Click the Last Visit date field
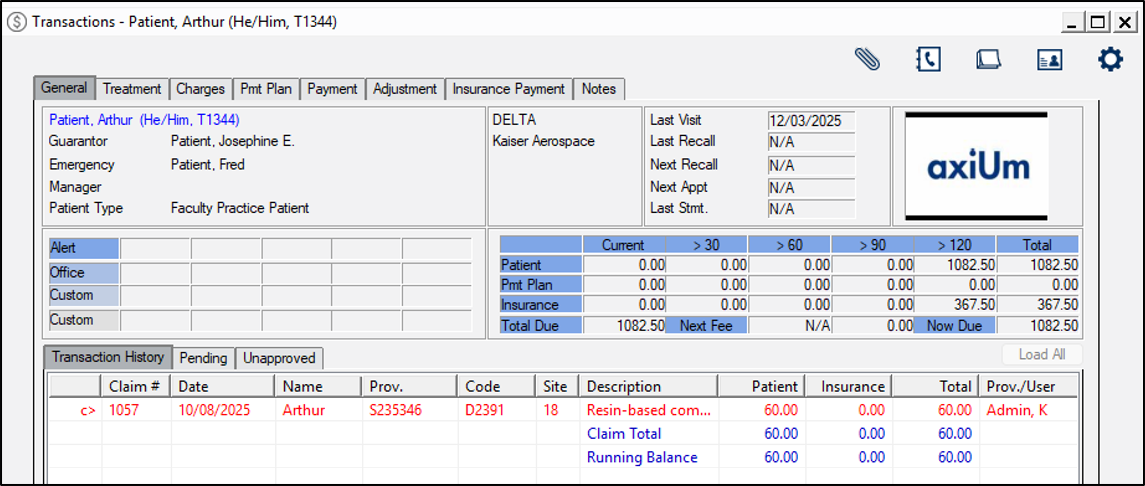Image resolution: width=1145 pixels, height=486 pixels. point(811,121)
